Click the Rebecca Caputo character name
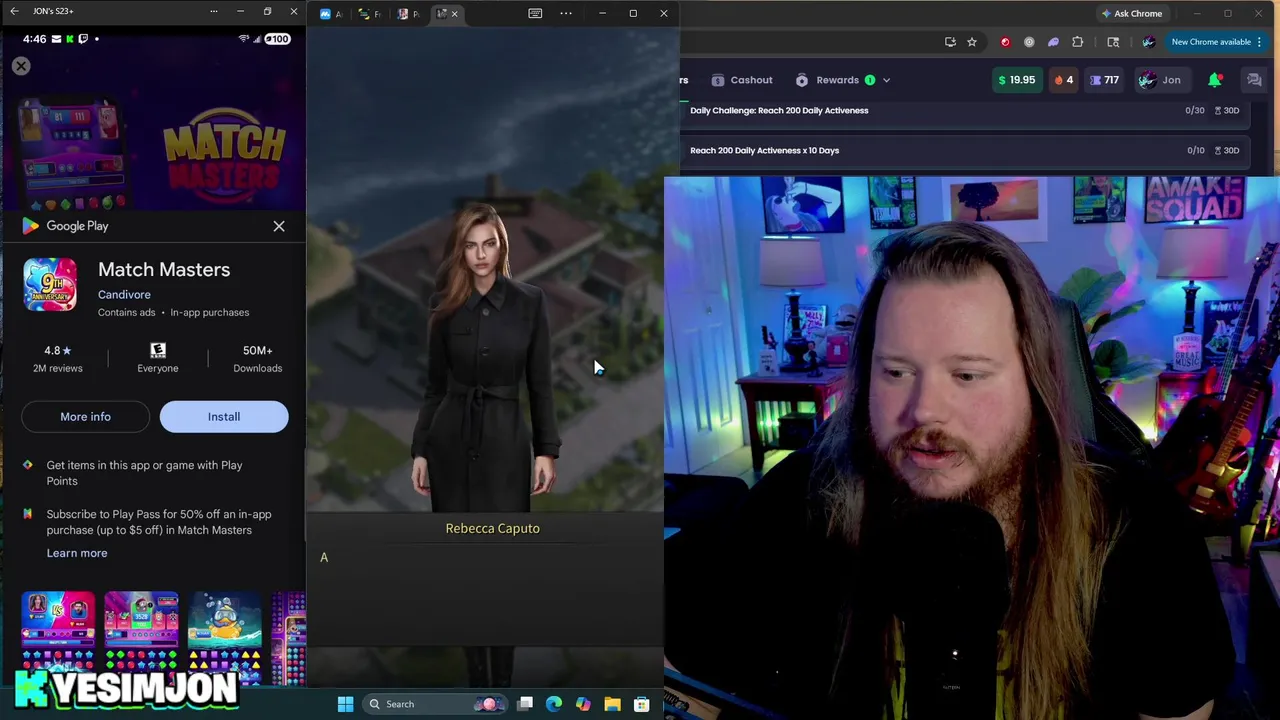The height and width of the screenshot is (720, 1280). click(492, 528)
